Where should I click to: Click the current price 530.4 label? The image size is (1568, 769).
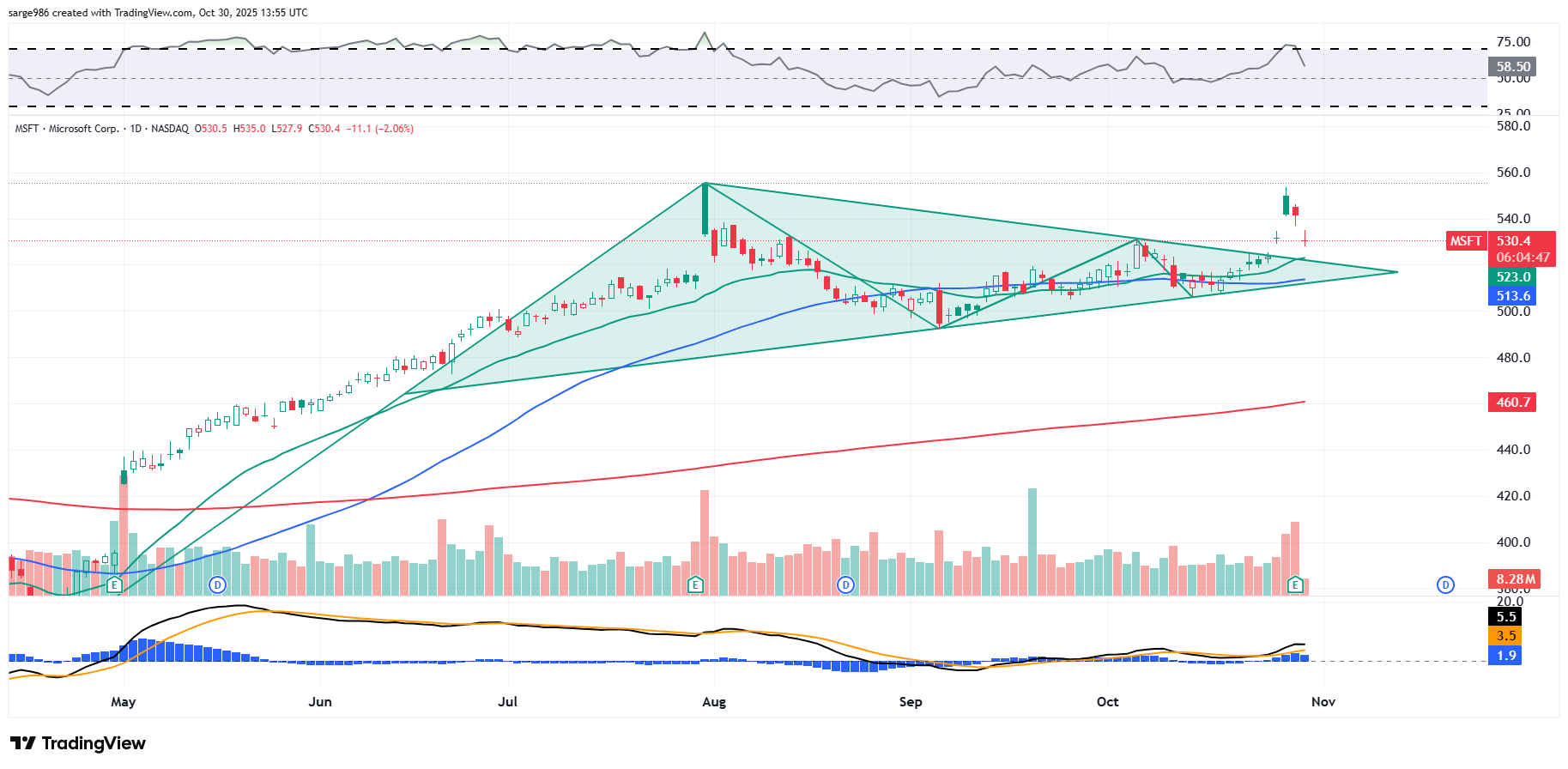1514,241
